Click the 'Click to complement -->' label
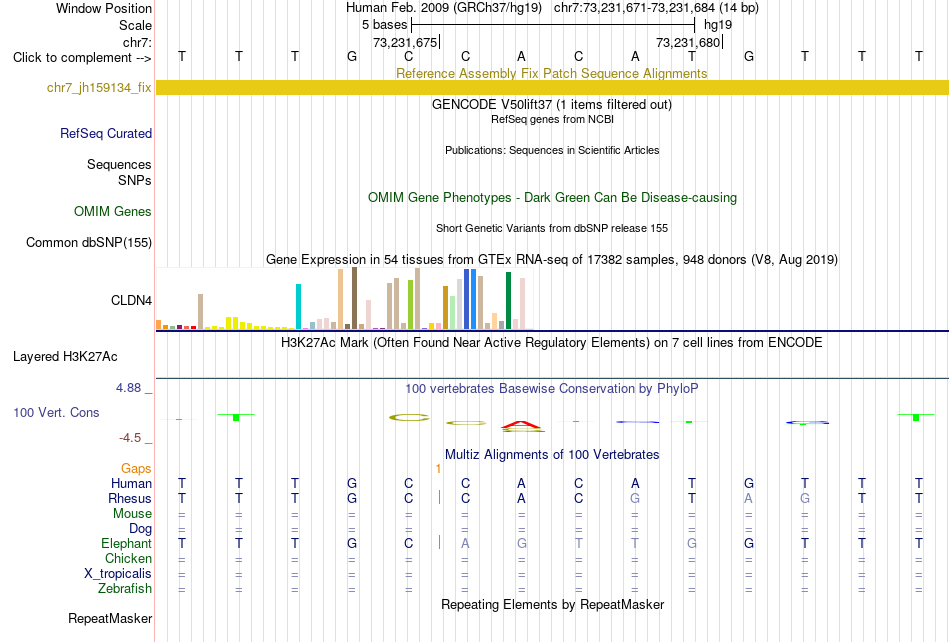The image size is (950, 642). coord(82,58)
